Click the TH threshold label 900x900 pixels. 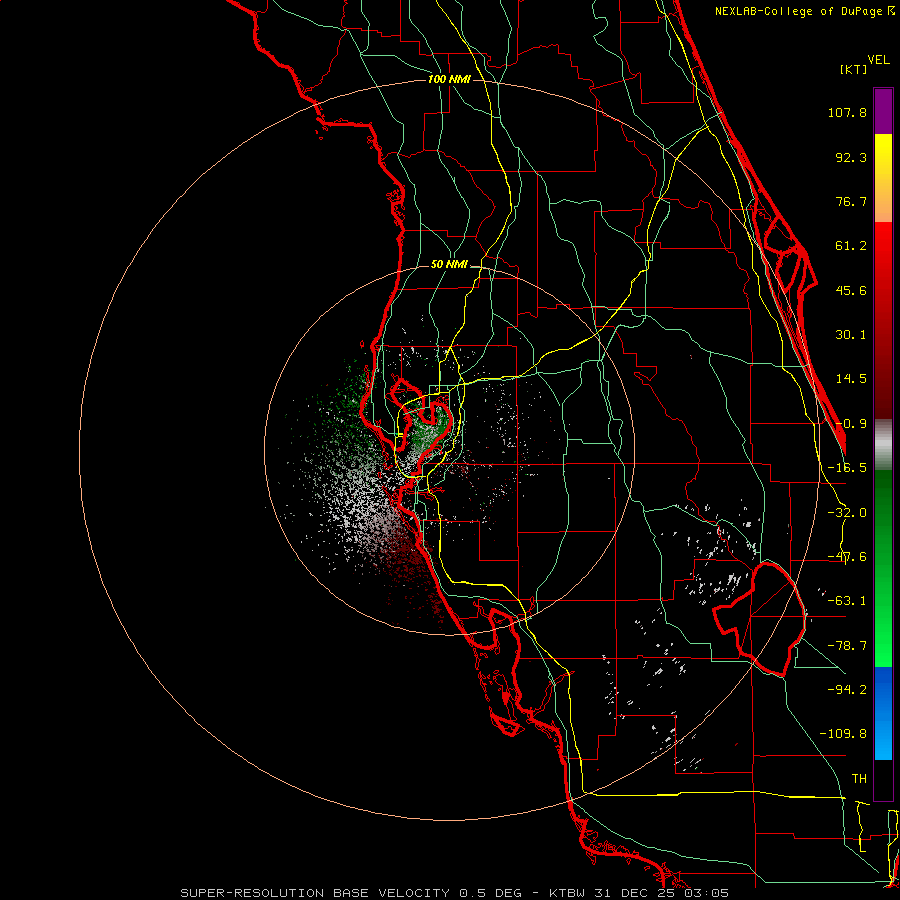[859, 779]
